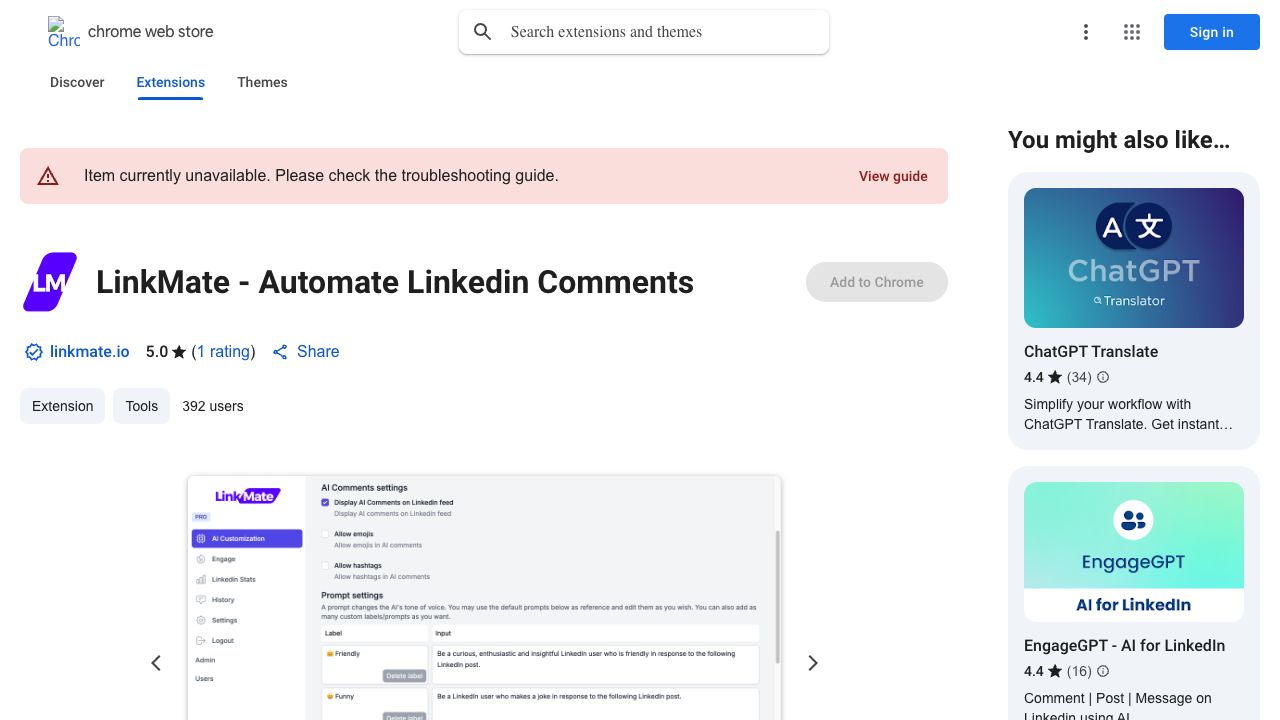Switch to the Discover tab

(x=77, y=83)
